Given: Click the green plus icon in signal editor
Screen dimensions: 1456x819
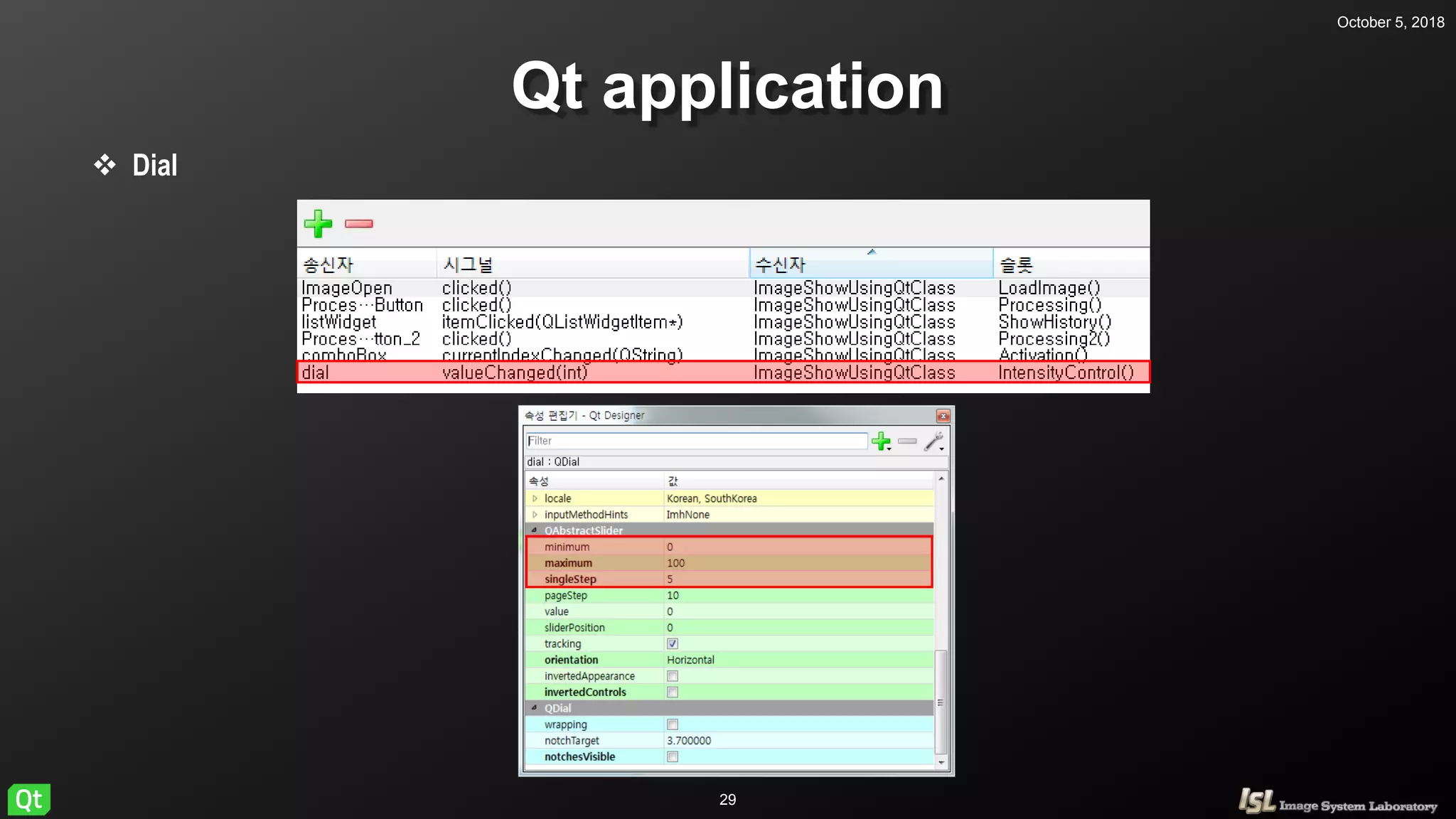Looking at the screenshot, I should click(318, 224).
